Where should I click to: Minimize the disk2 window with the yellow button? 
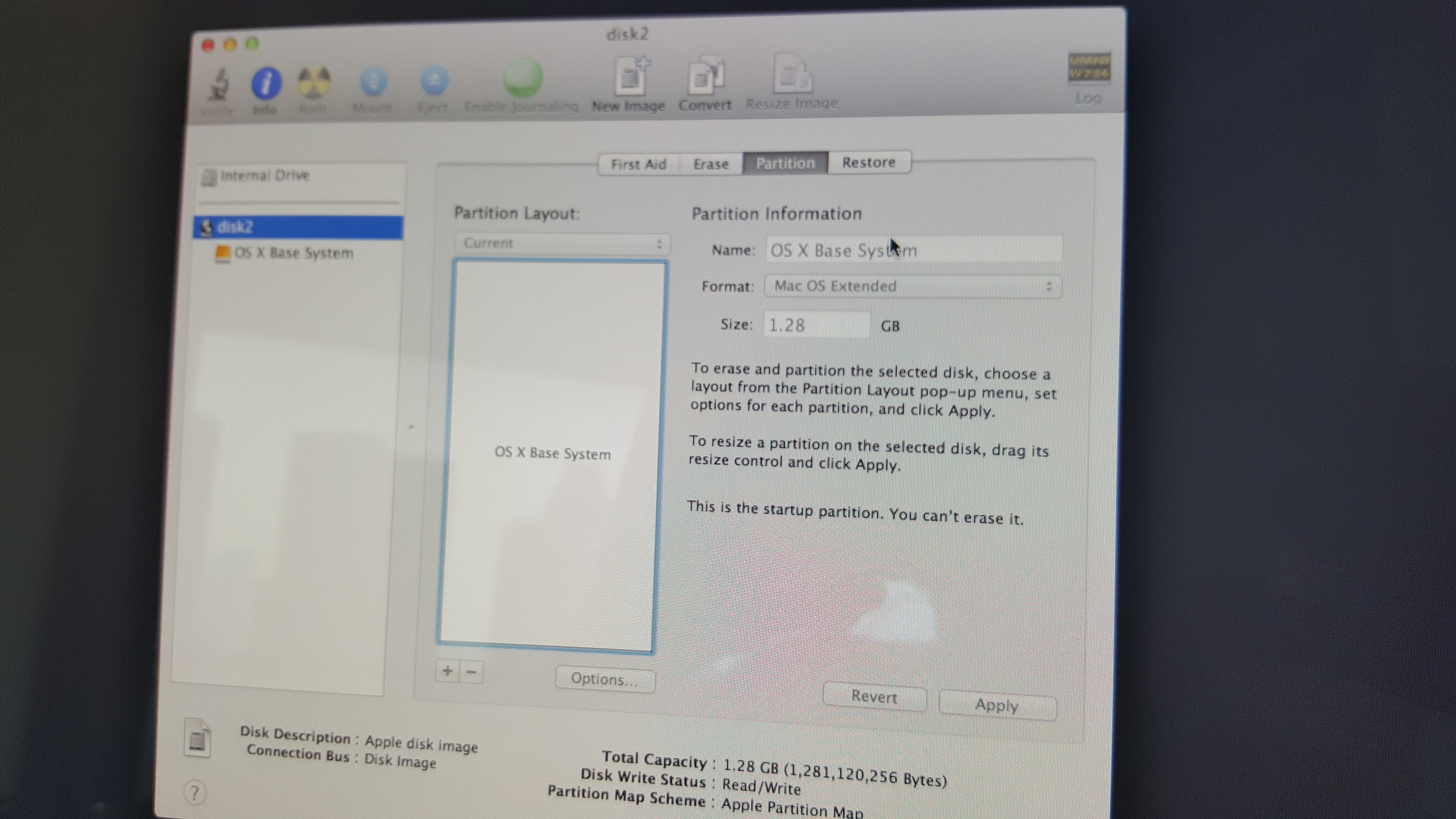230,44
